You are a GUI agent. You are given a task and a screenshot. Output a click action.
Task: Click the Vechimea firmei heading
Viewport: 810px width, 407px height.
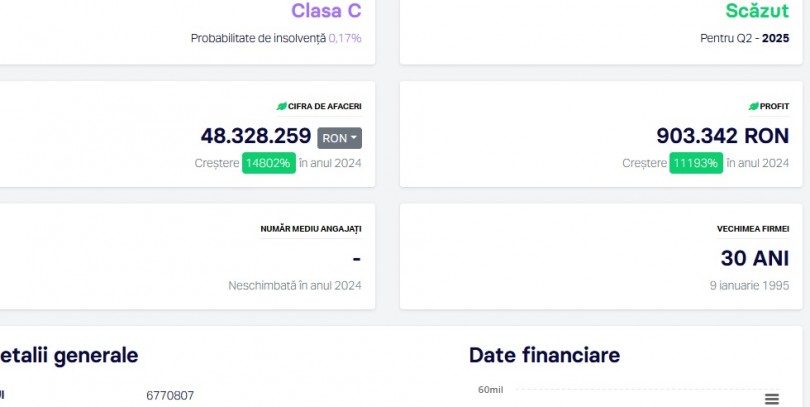pos(753,229)
